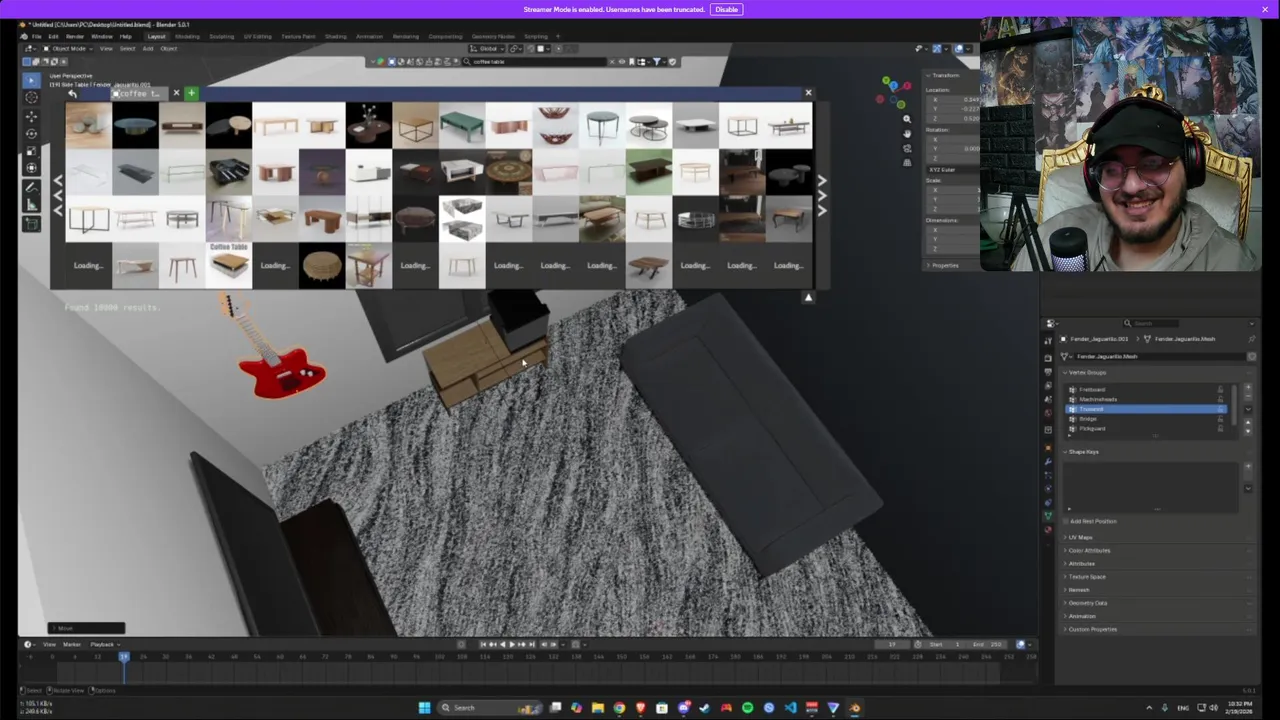Open the zoom magnifier viewport gizmo
The image size is (1280, 720).
click(907, 119)
